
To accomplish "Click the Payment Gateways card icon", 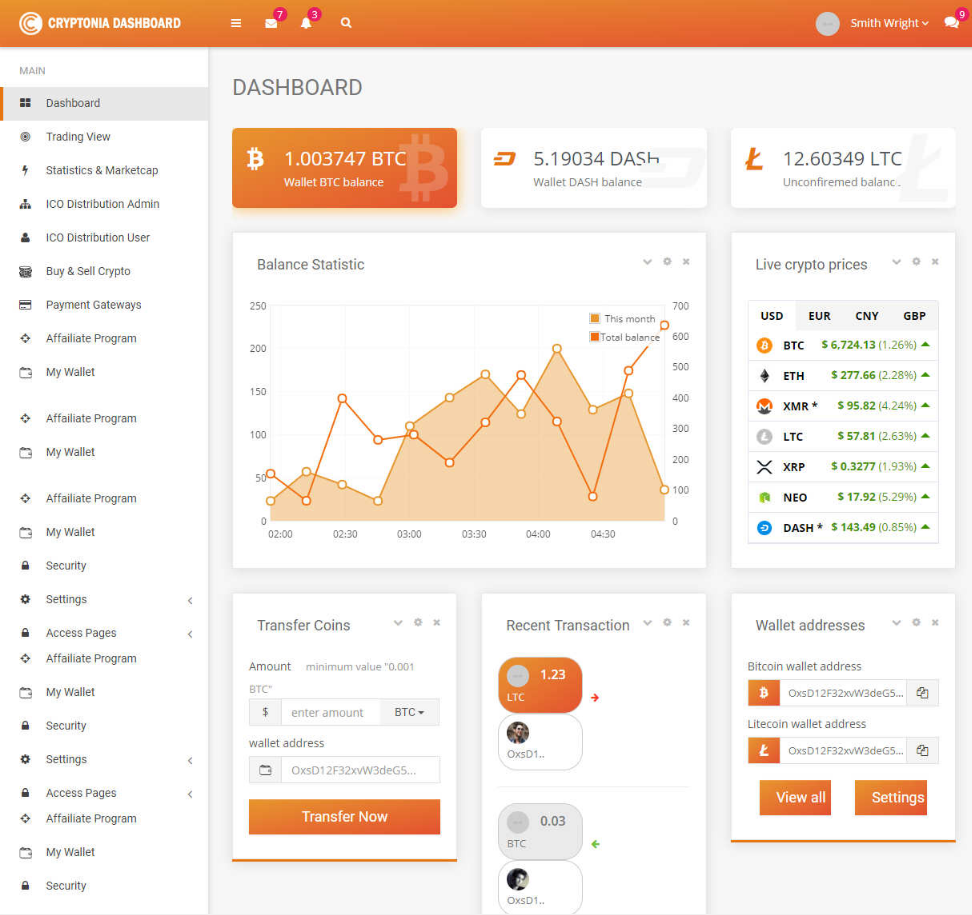I will click(25, 304).
